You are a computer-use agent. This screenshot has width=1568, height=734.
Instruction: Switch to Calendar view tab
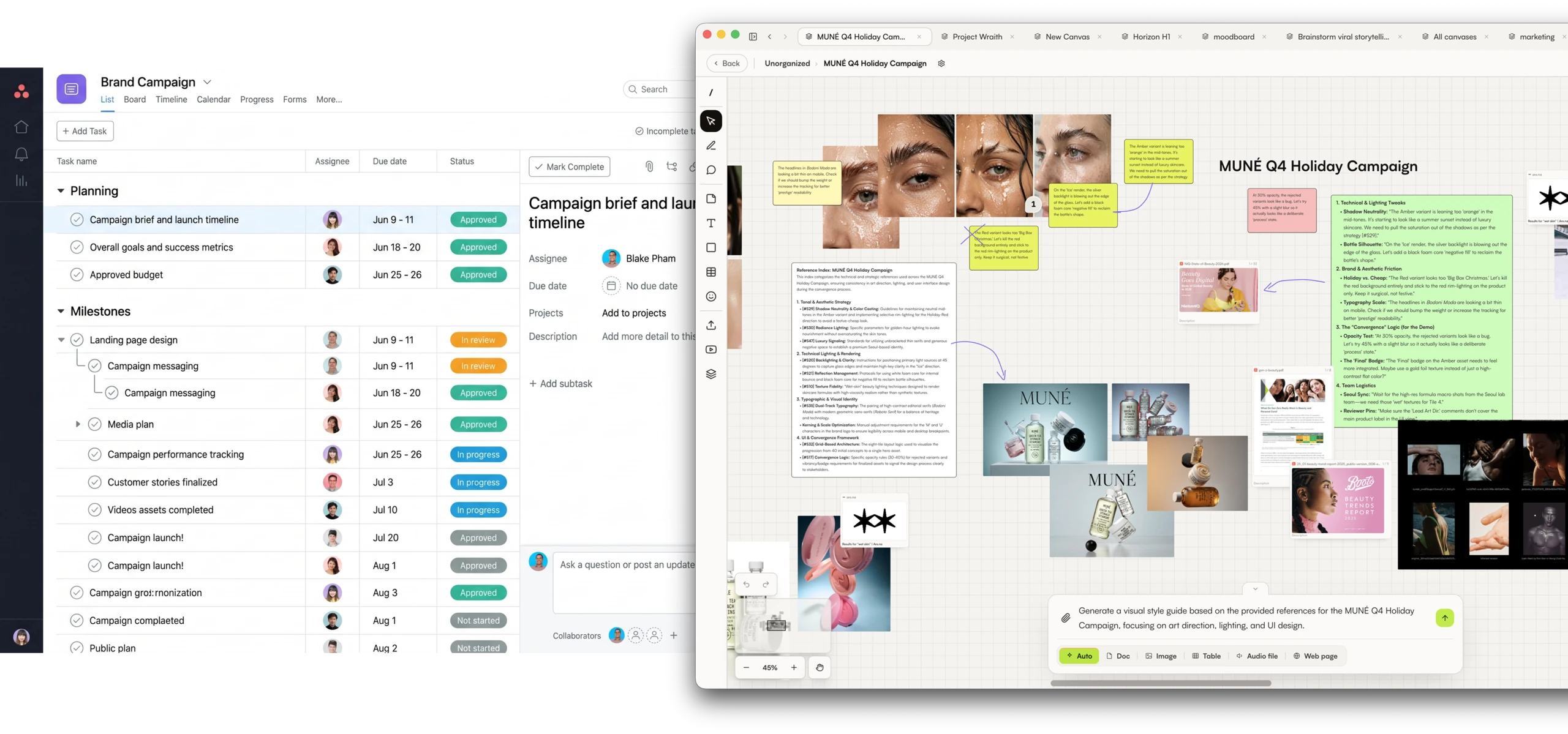tap(214, 99)
